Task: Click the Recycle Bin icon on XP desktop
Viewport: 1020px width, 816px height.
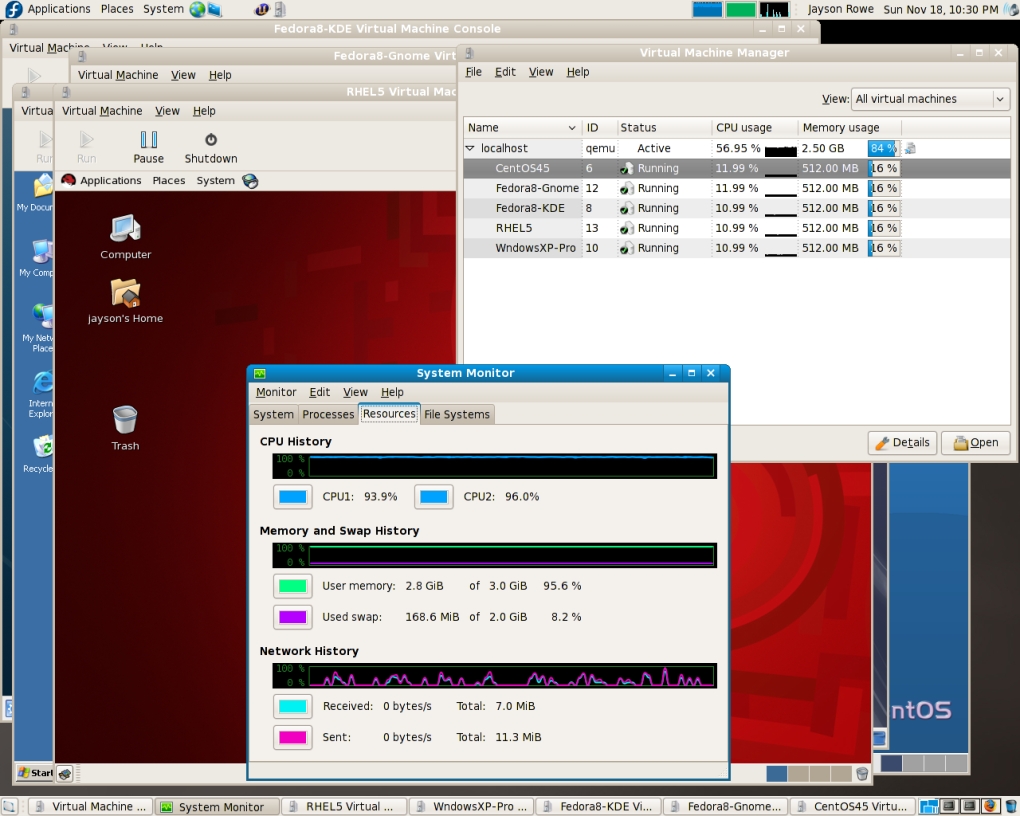Action: click(42, 446)
